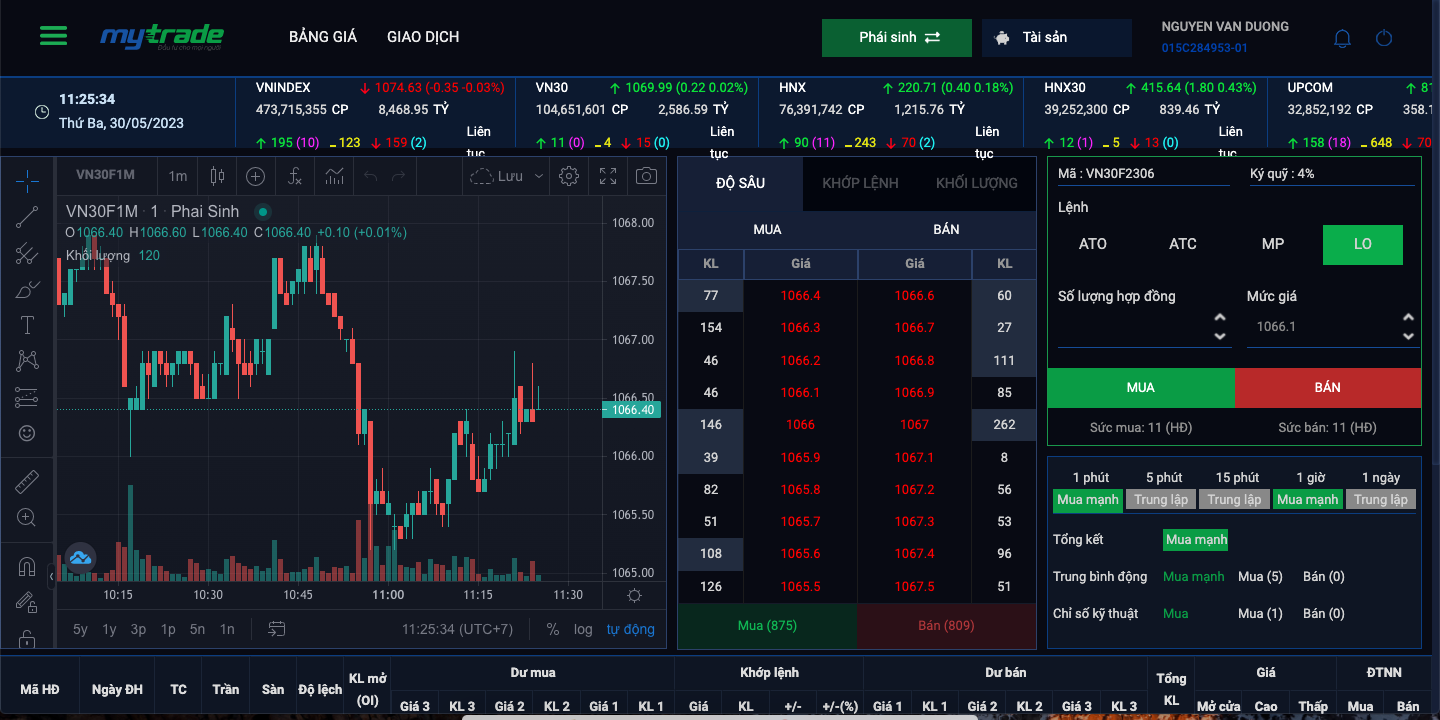Toggle percent scale on chart
Image resolution: width=1440 pixels, height=720 pixels.
point(553,629)
